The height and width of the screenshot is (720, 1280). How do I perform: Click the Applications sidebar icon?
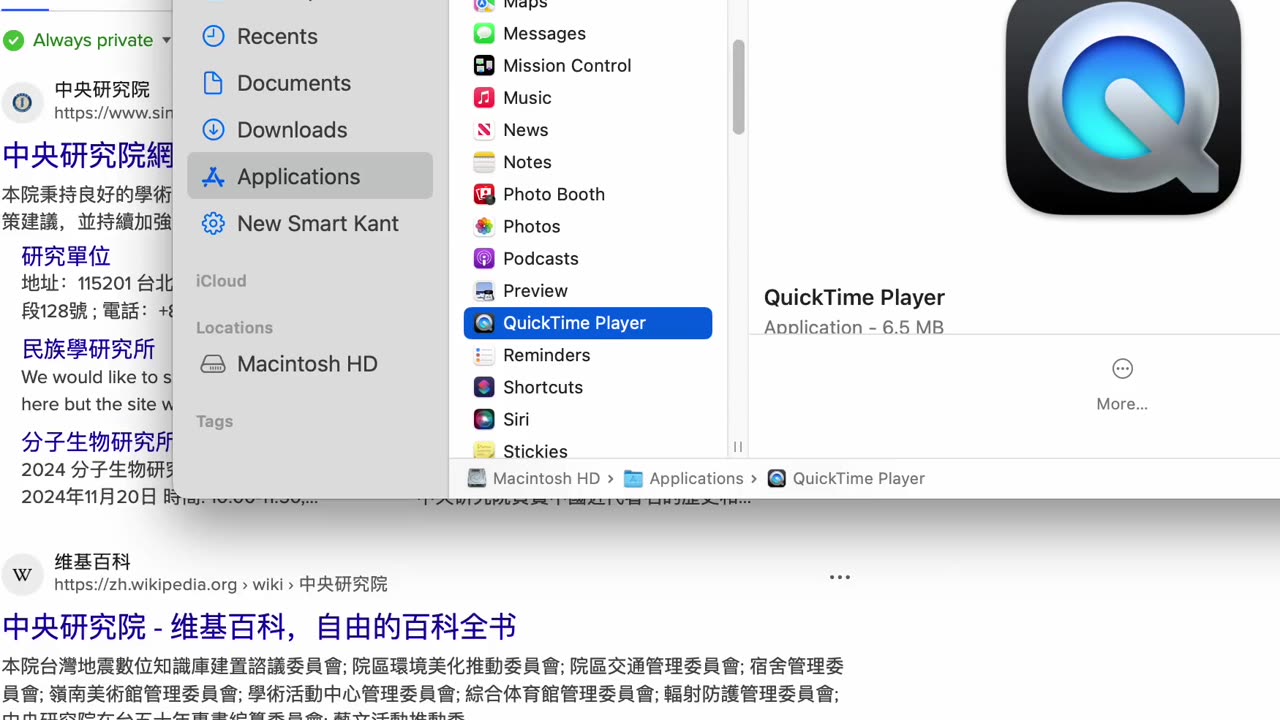click(x=213, y=177)
